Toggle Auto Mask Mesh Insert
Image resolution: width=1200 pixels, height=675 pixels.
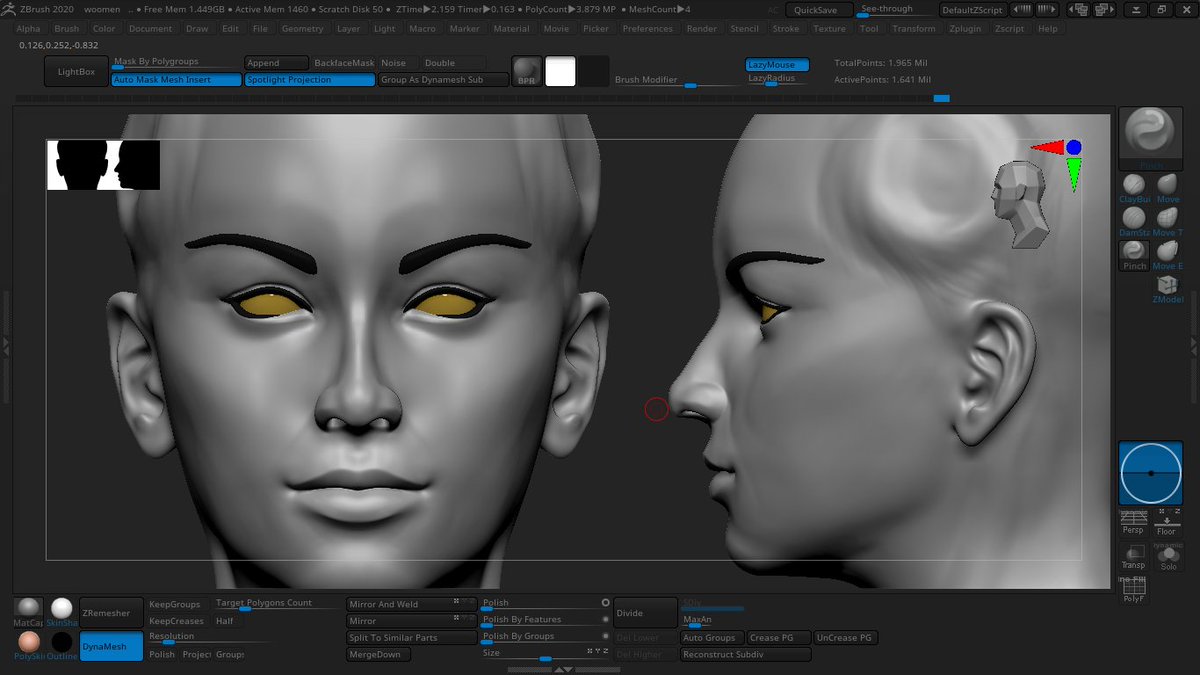[x=176, y=79]
